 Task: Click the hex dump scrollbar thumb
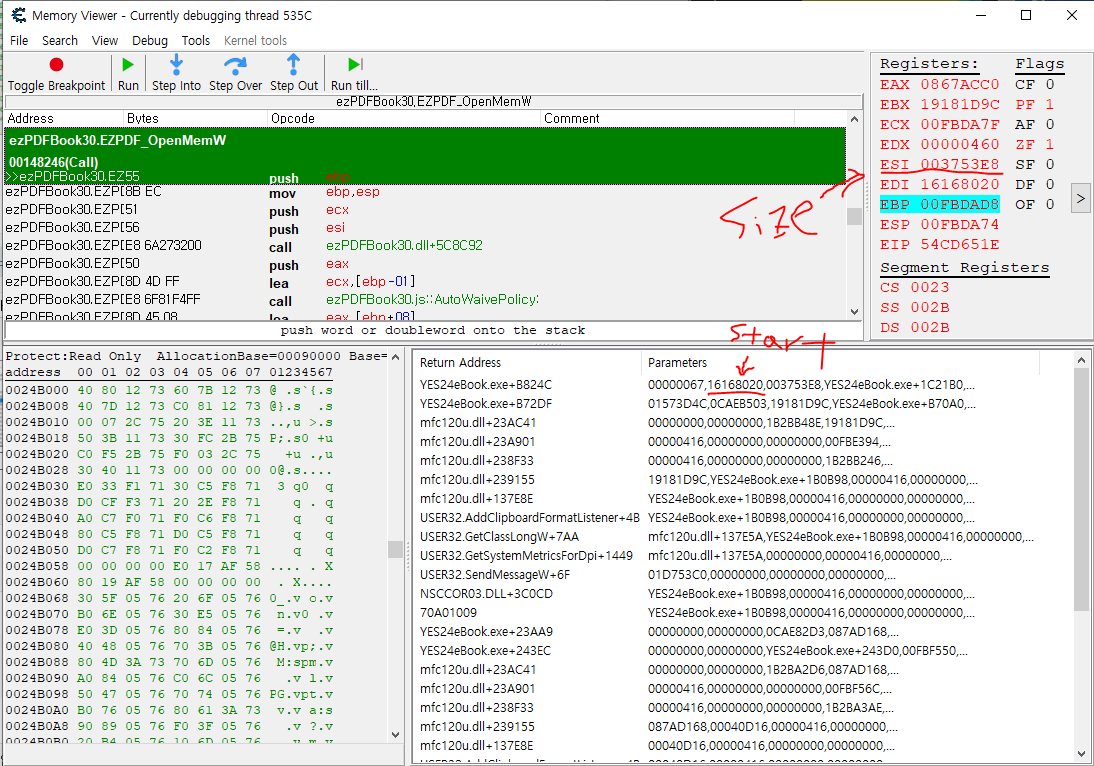tap(395, 549)
